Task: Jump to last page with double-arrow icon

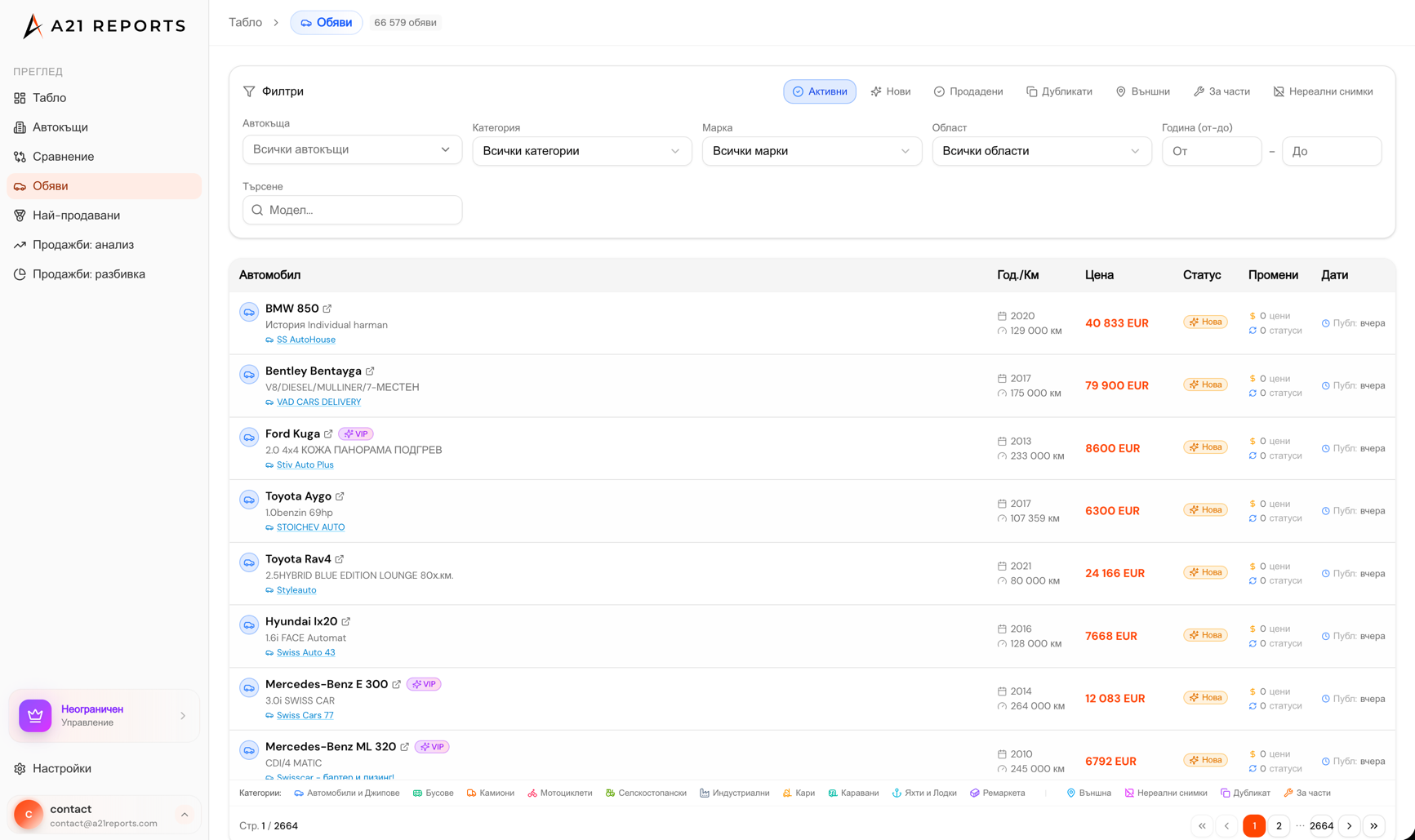Action: point(1374,826)
